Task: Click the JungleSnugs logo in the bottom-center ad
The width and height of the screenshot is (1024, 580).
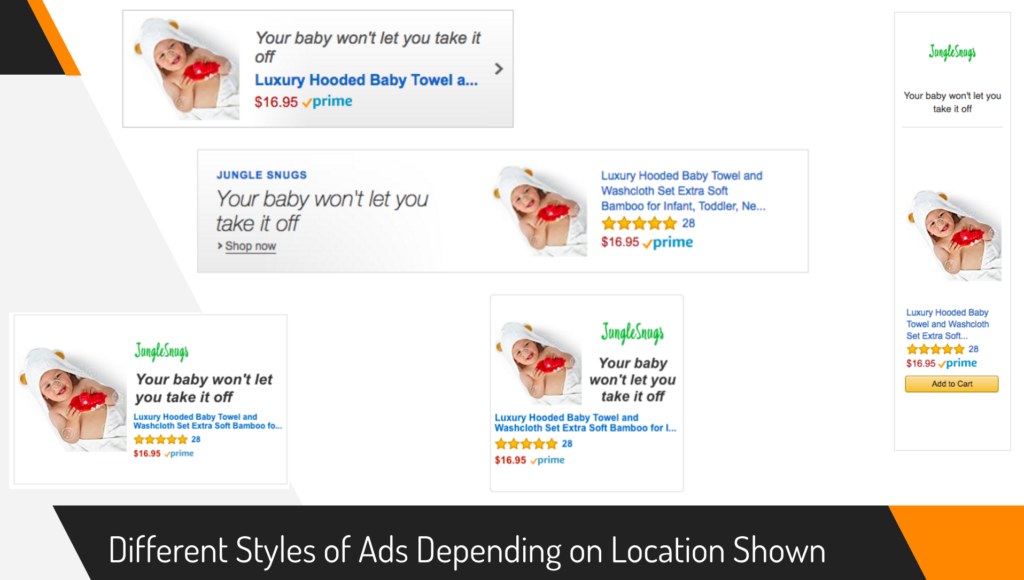Action: tap(632, 333)
